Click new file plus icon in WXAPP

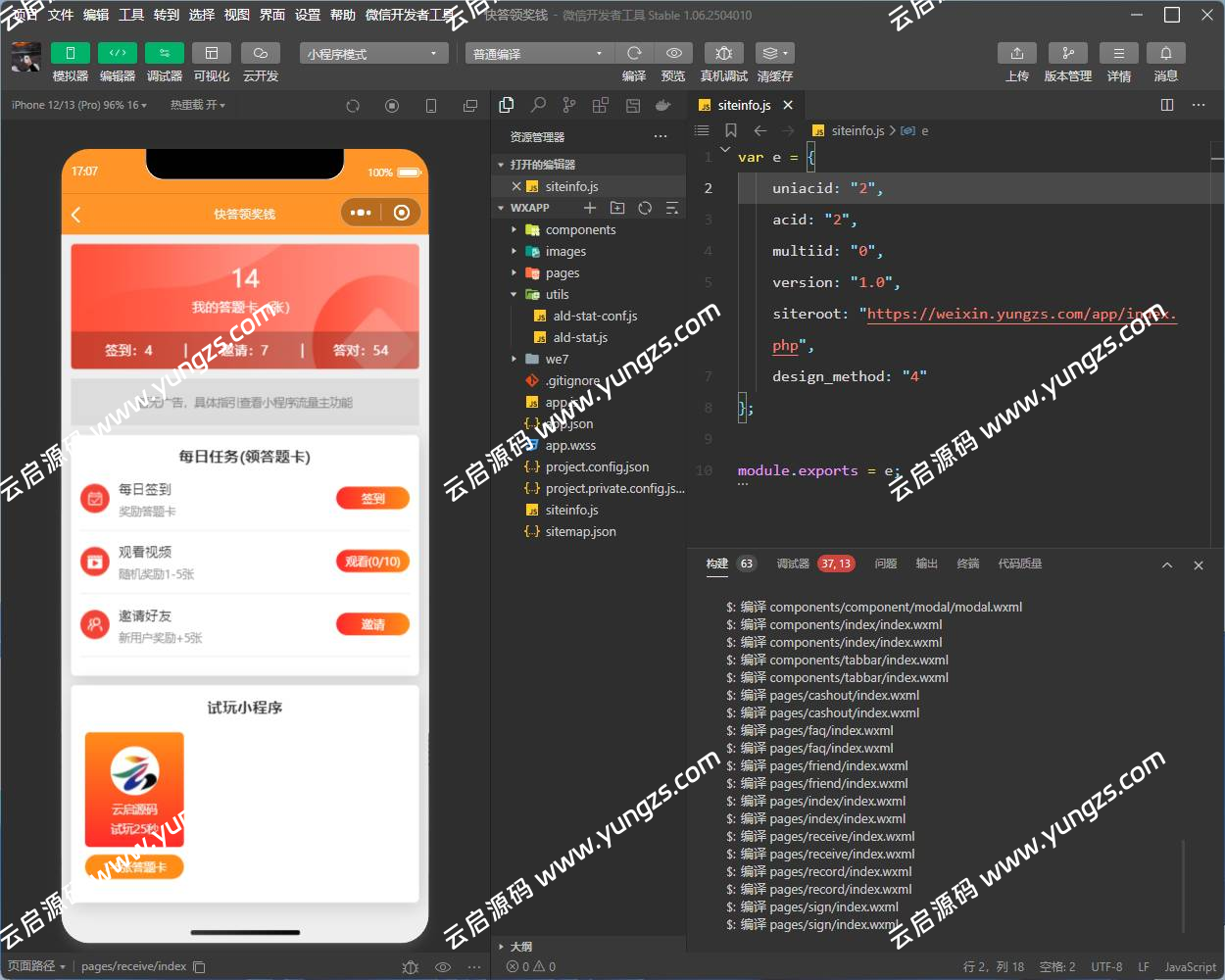pyautogui.click(x=590, y=208)
